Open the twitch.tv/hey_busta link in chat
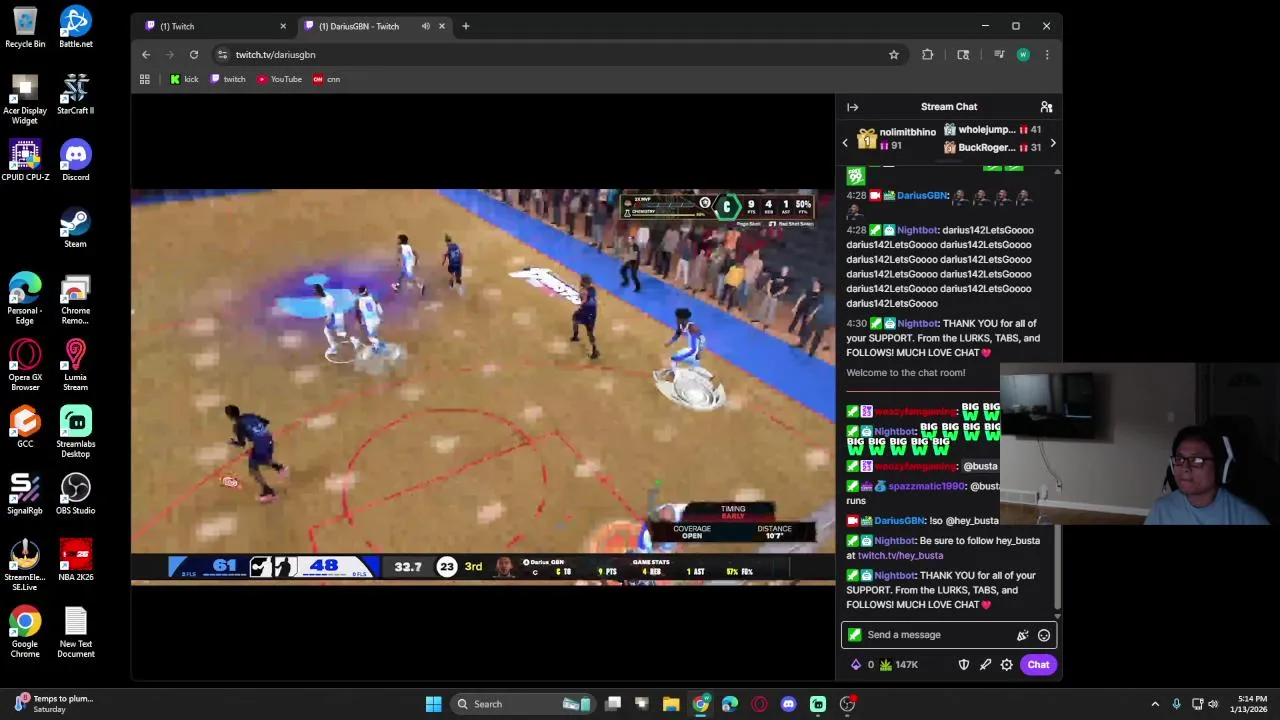The image size is (1280, 720). click(900, 555)
